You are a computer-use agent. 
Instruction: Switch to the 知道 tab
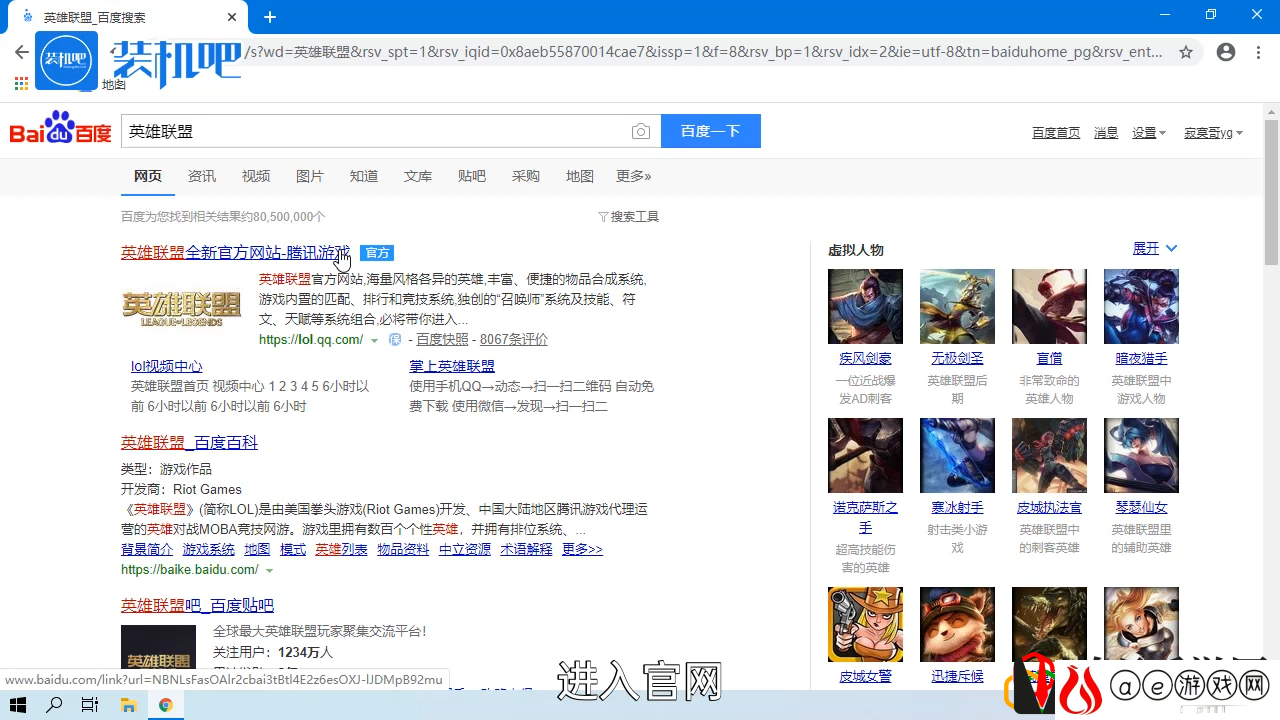pos(364,176)
